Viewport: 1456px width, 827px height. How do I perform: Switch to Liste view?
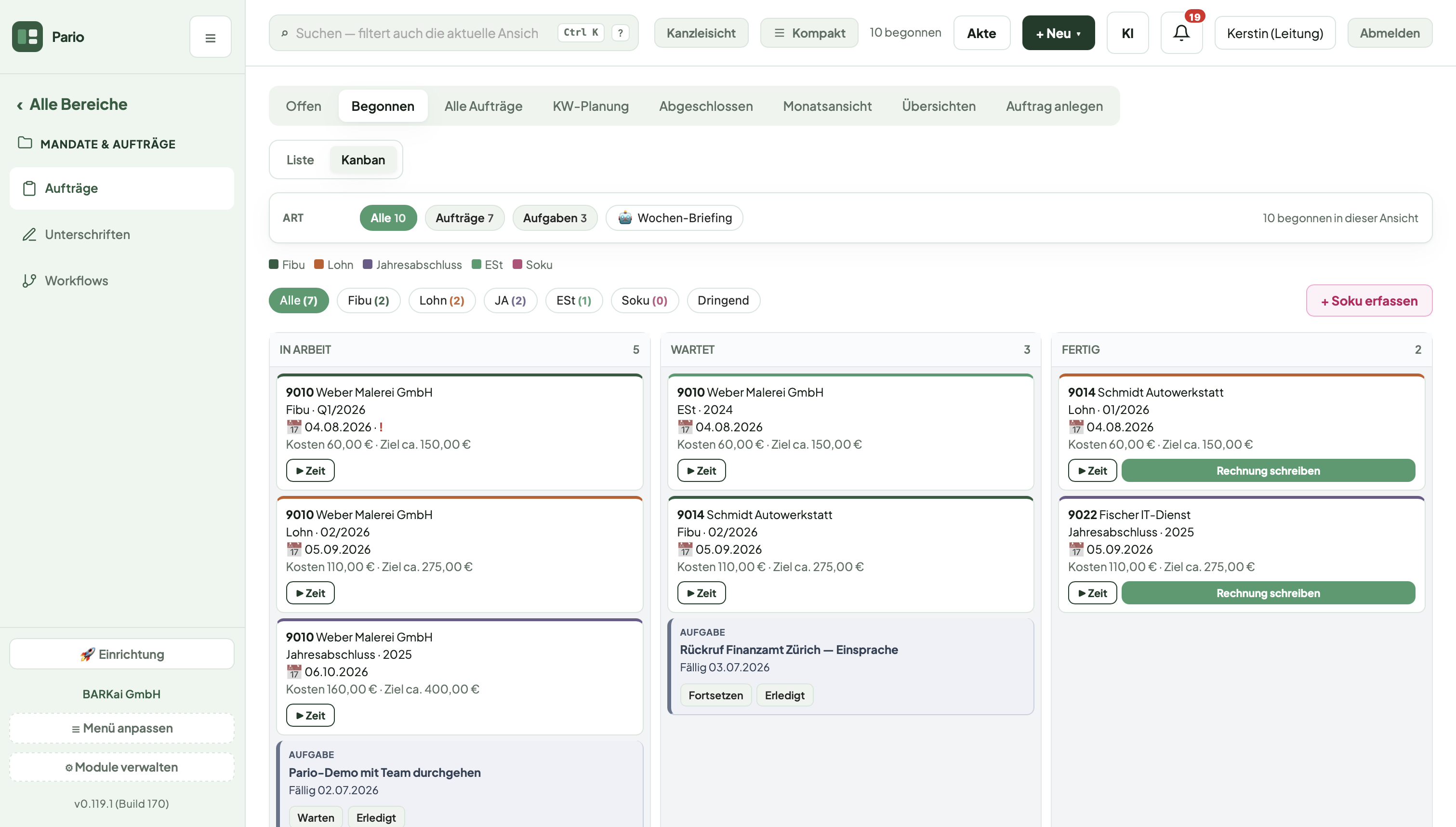(x=300, y=160)
